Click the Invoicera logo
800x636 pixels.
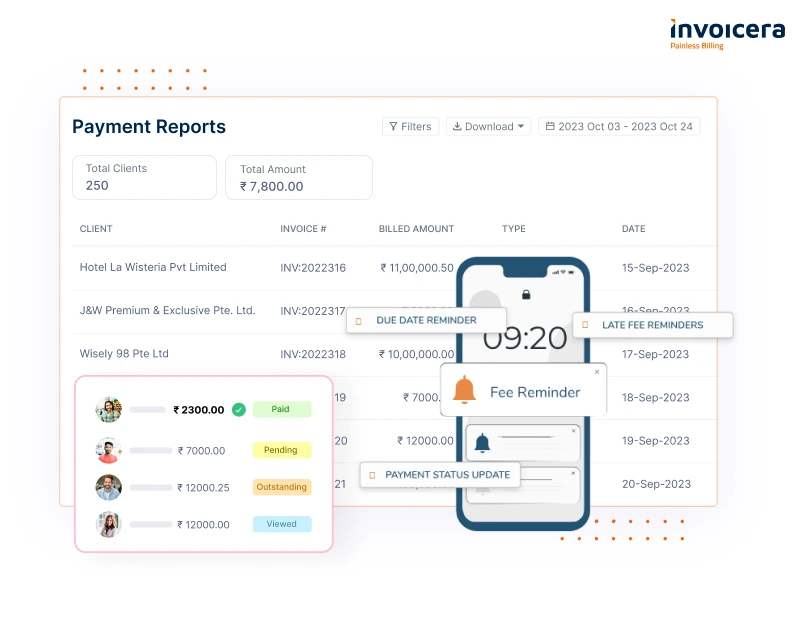tap(727, 34)
